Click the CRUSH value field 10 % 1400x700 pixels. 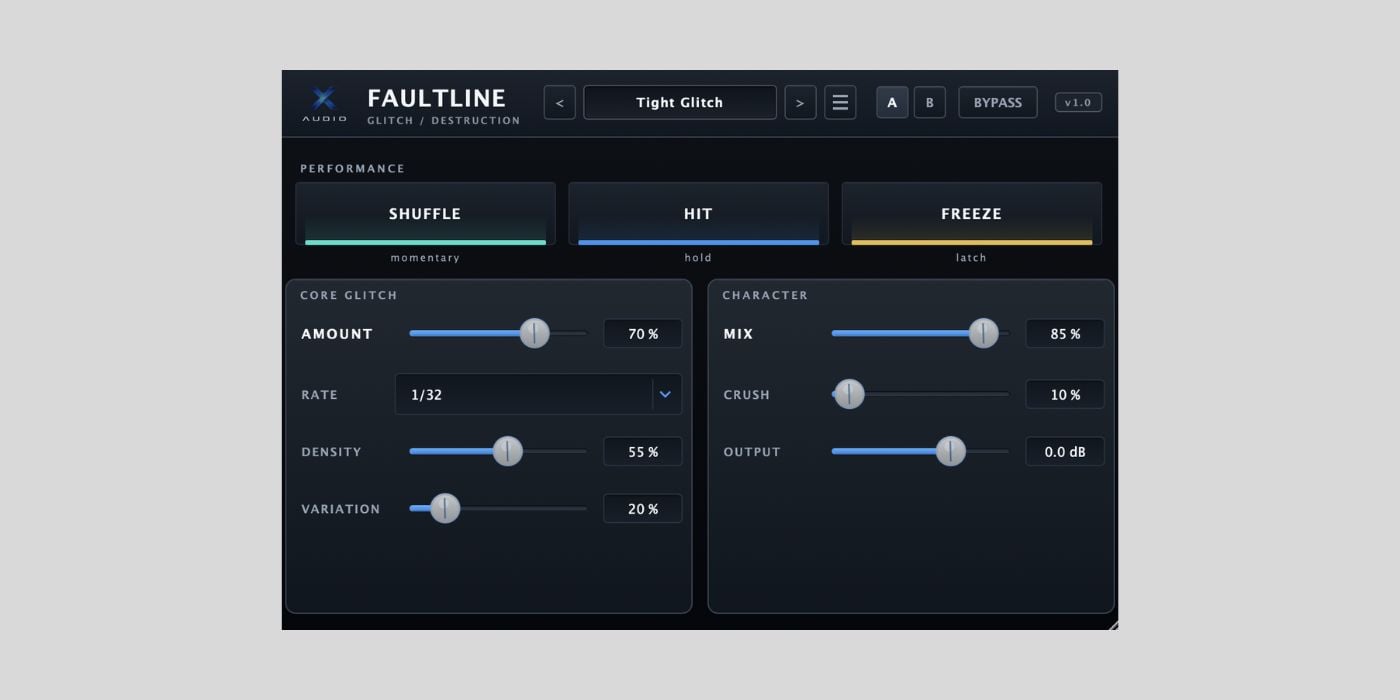pyautogui.click(x=1065, y=394)
